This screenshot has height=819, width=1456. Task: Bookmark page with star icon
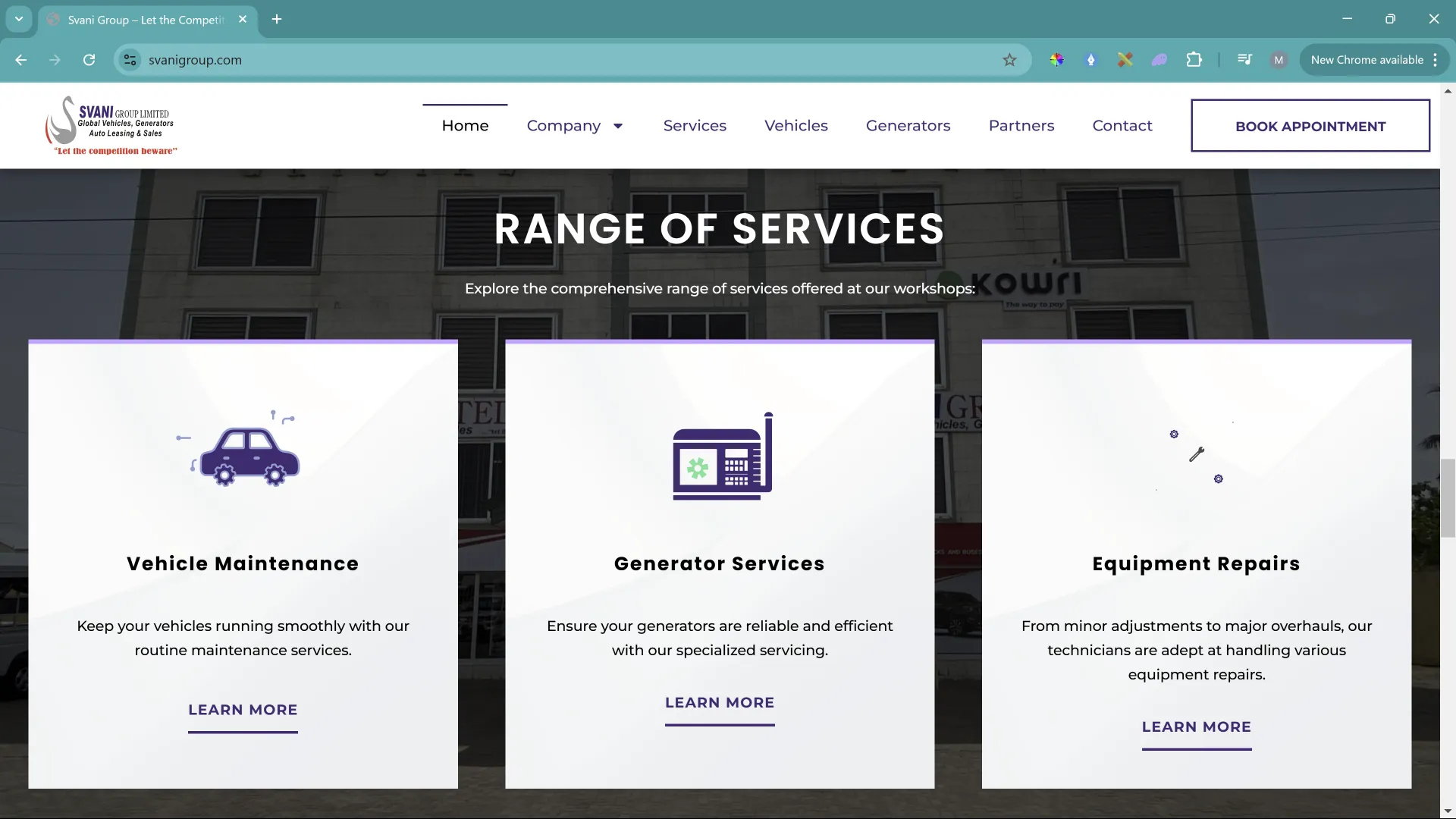pos(1009,60)
